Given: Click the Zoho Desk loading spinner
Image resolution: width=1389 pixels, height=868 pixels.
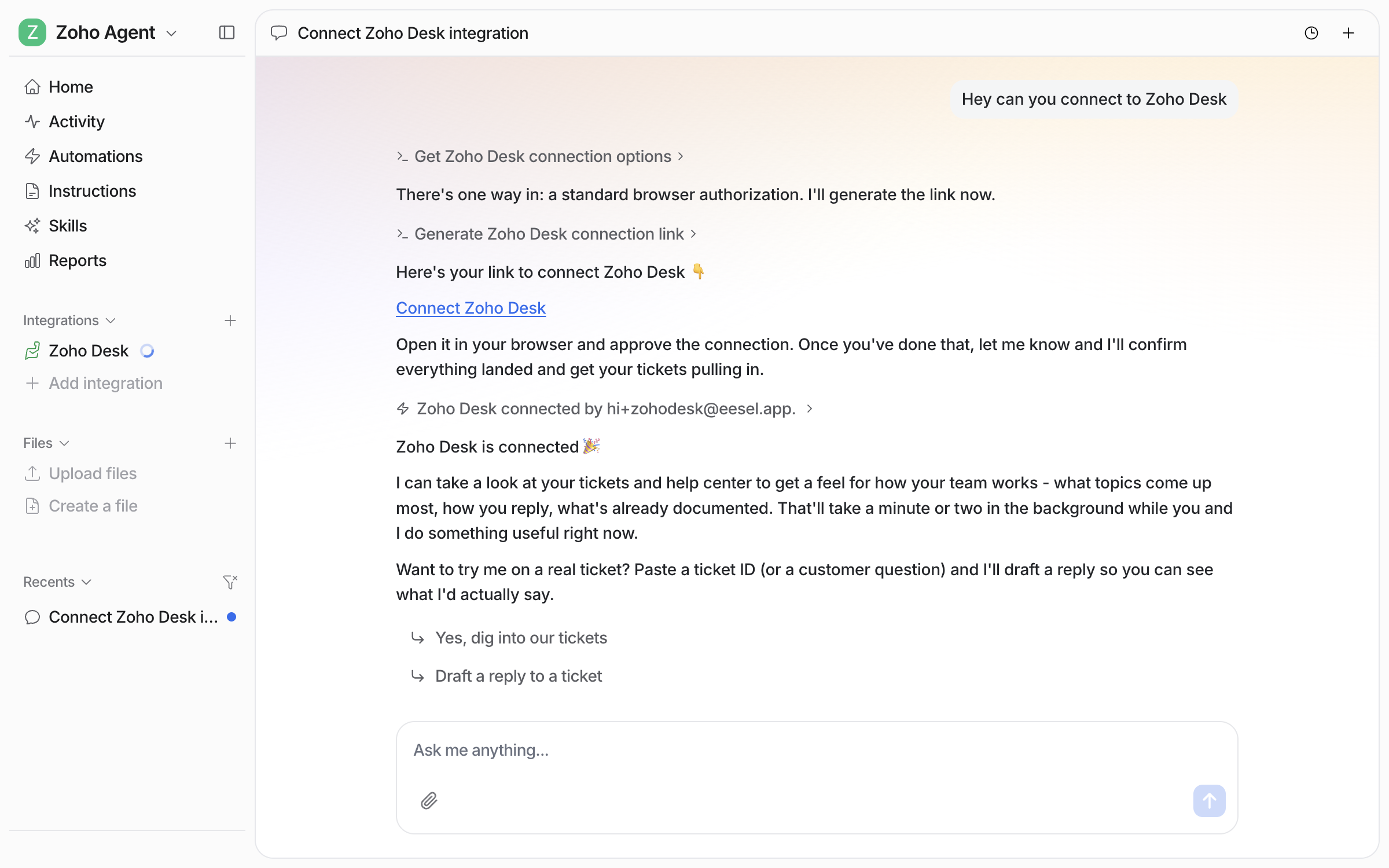Looking at the screenshot, I should click(x=147, y=351).
